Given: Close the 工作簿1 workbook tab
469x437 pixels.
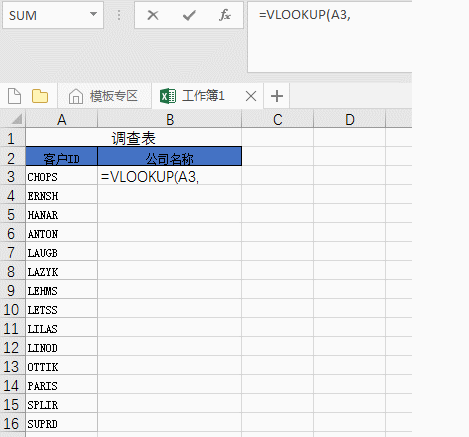Looking at the screenshot, I should tap(251, 96).
